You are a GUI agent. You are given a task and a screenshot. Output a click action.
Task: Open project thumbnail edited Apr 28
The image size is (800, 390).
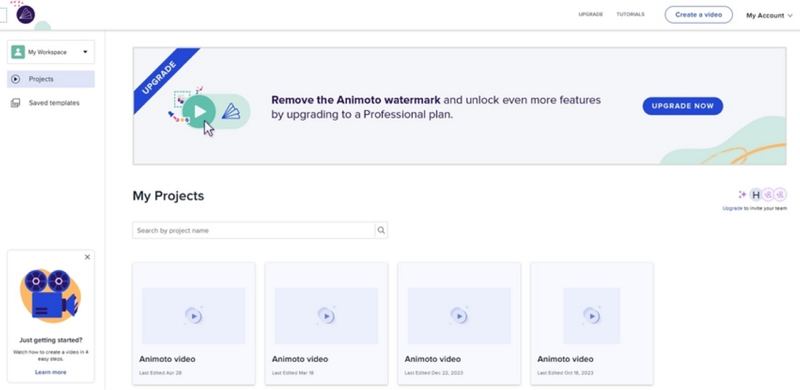(x=193, y=315)
